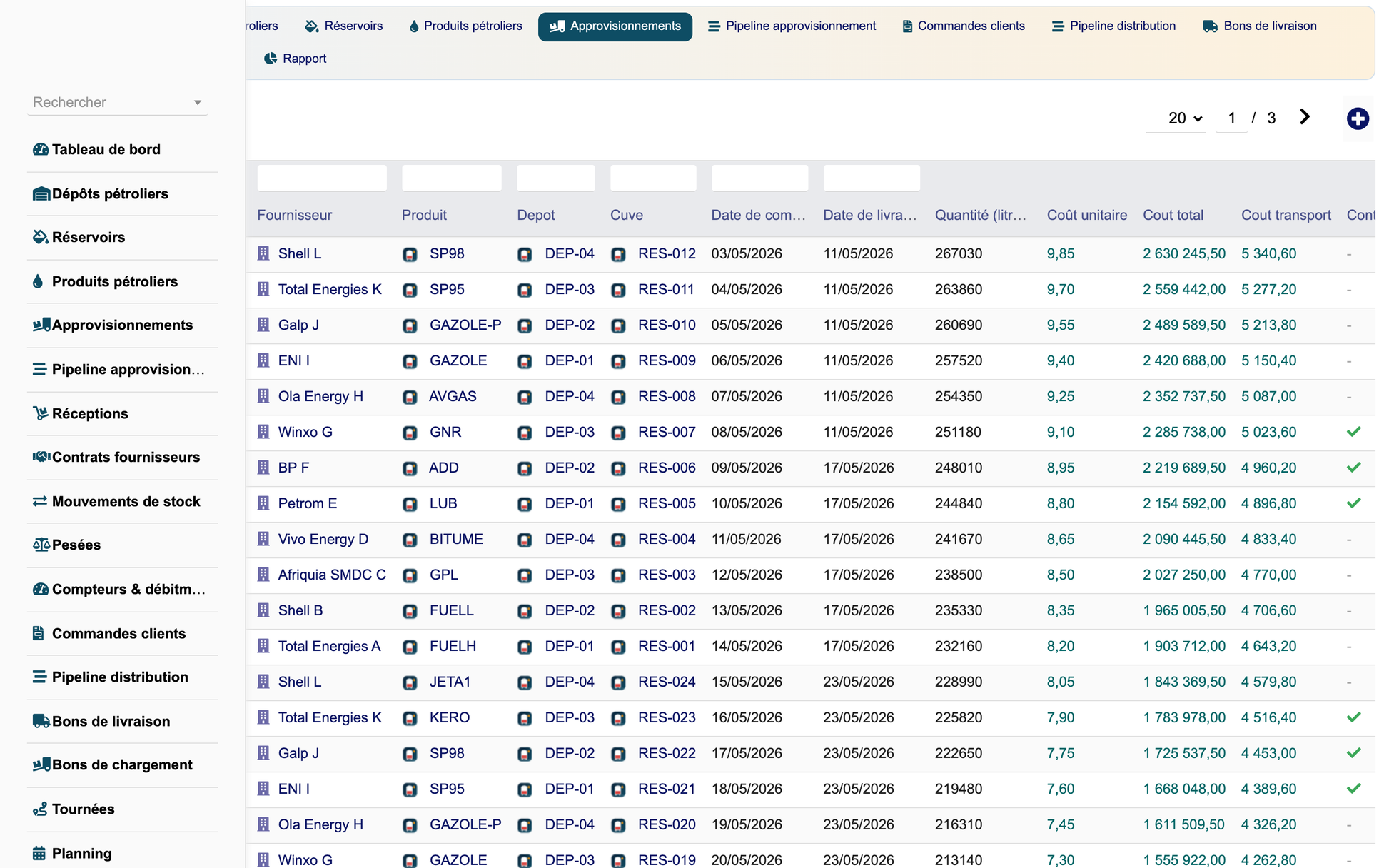Click the depot icon in the GPL row
The width and height of the screenshot is (1389, 868).
tap(525, 575)
